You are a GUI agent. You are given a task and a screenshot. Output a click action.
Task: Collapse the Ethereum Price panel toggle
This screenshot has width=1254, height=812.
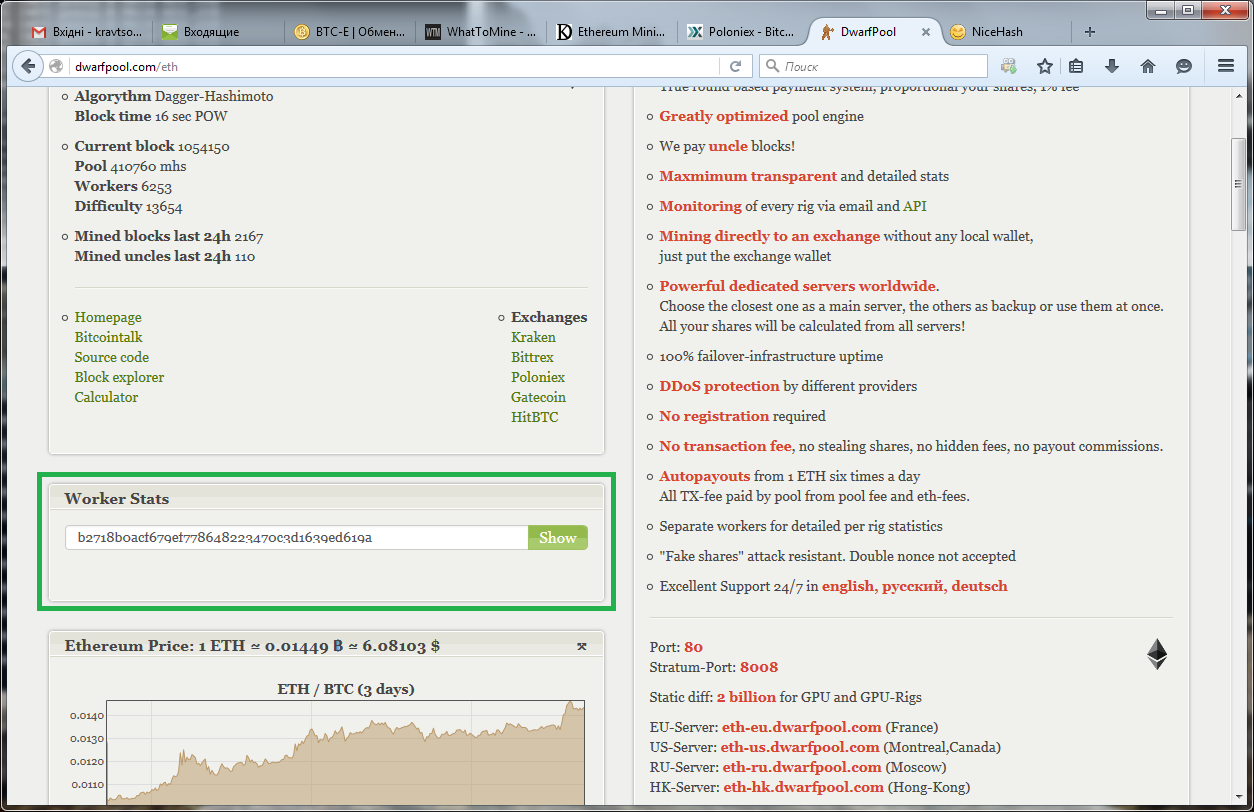pyautogui.click(x=582, y=646)
